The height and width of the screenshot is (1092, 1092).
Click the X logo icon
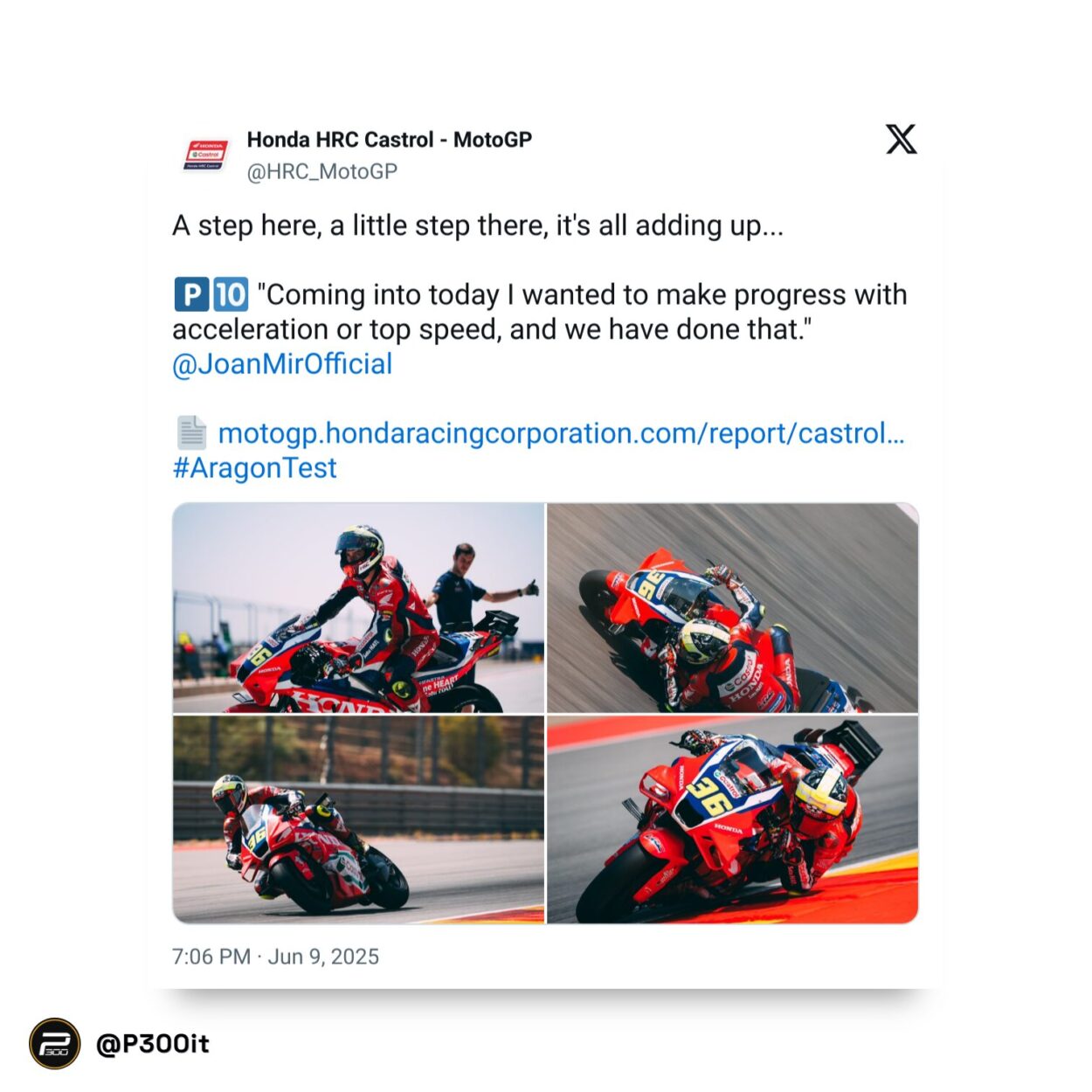tap(901, 139)
